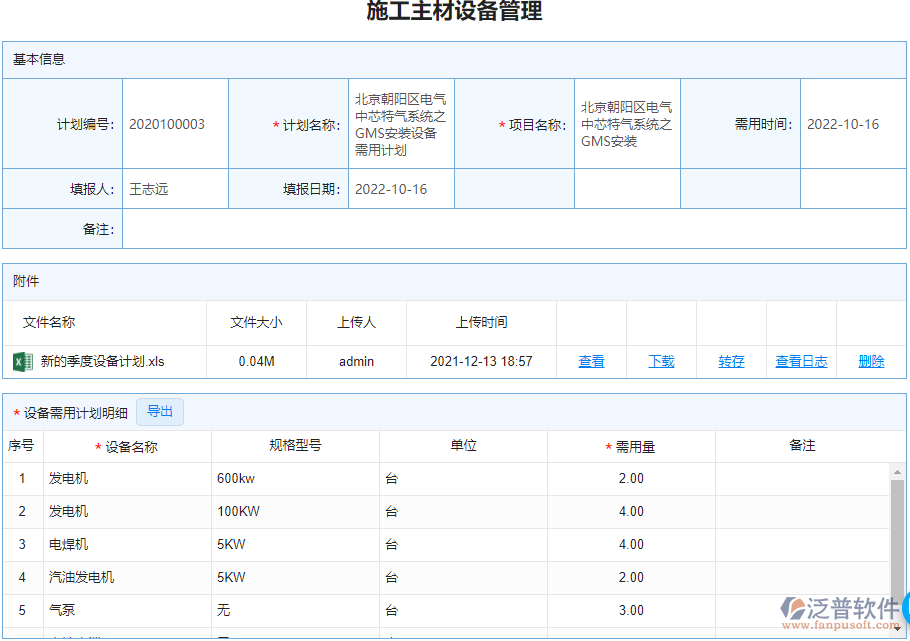Click the 设备需用计划明细 section header

tap(75, 411)
